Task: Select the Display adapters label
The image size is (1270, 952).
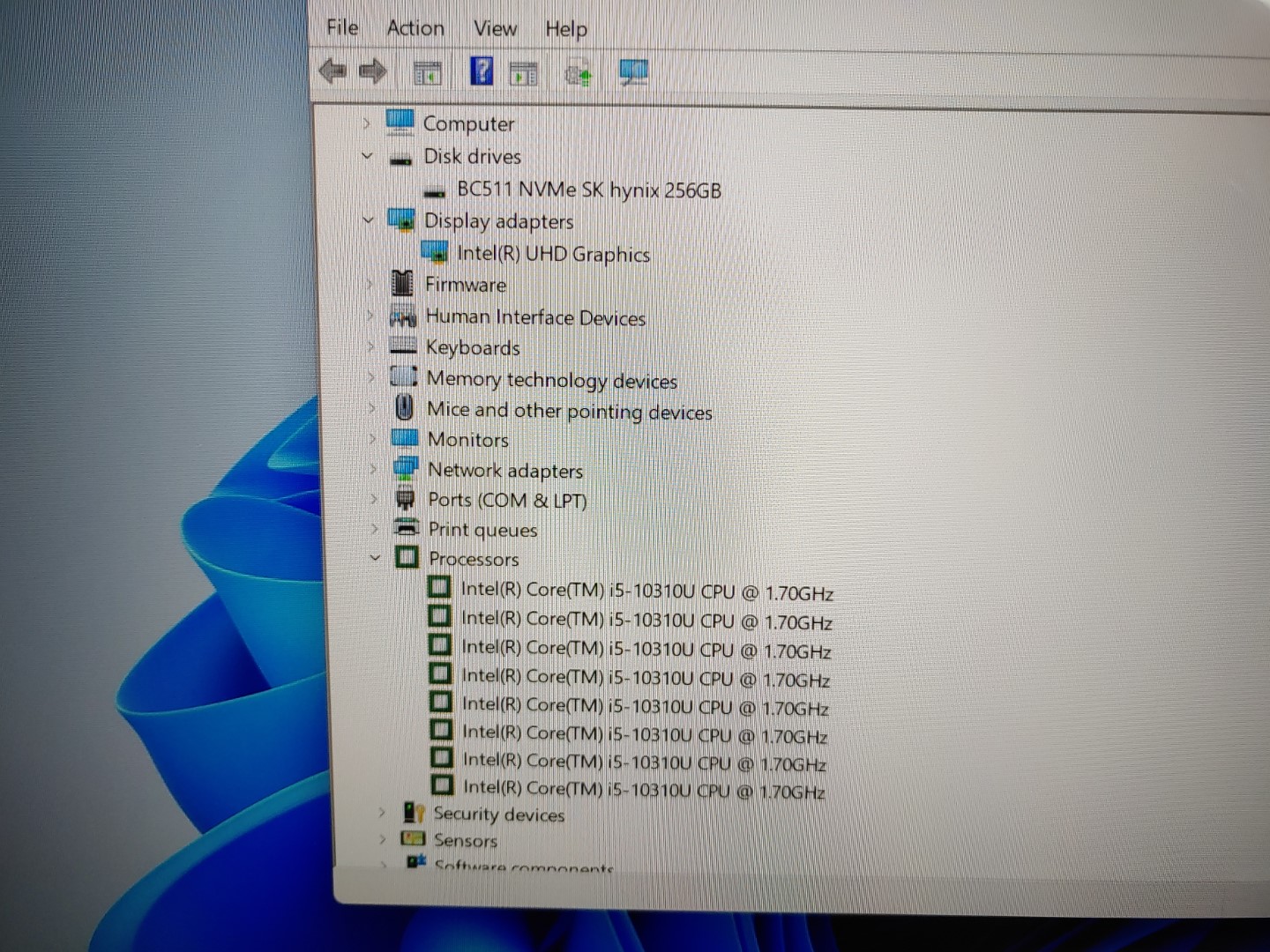Action: (498, 221)
